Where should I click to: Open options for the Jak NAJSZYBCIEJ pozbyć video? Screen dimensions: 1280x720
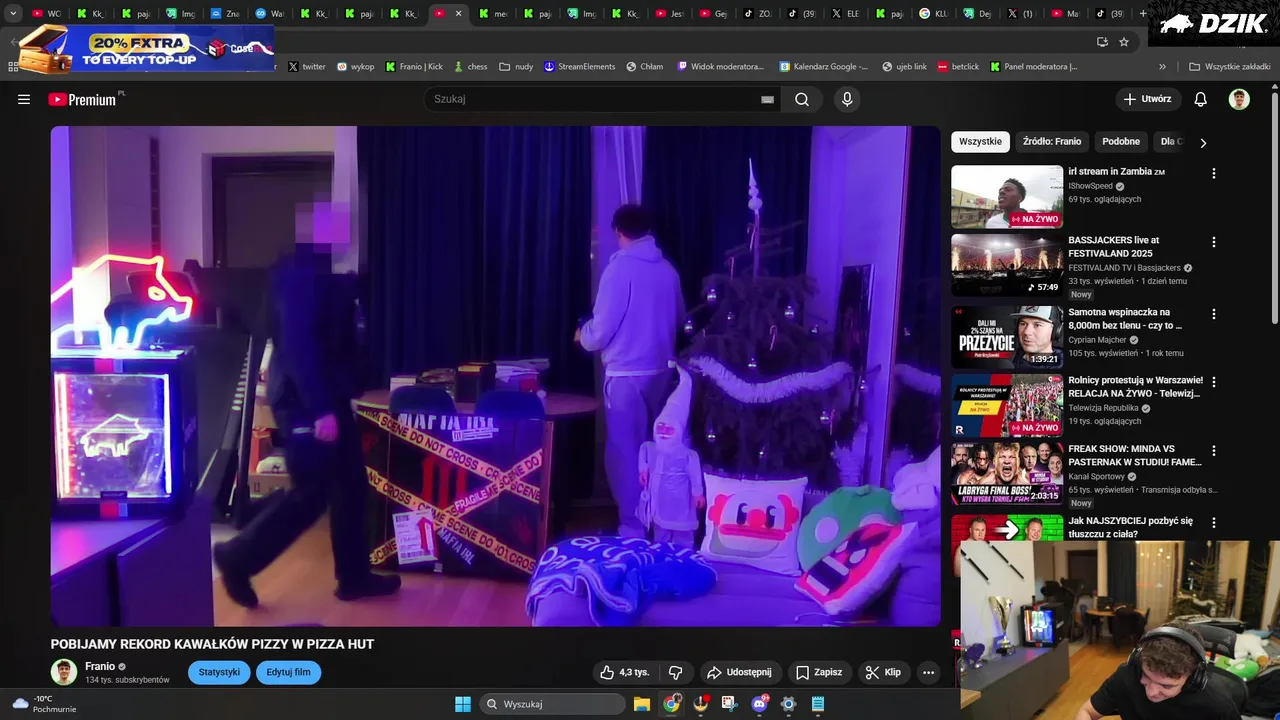click(x=1214, y=522)
